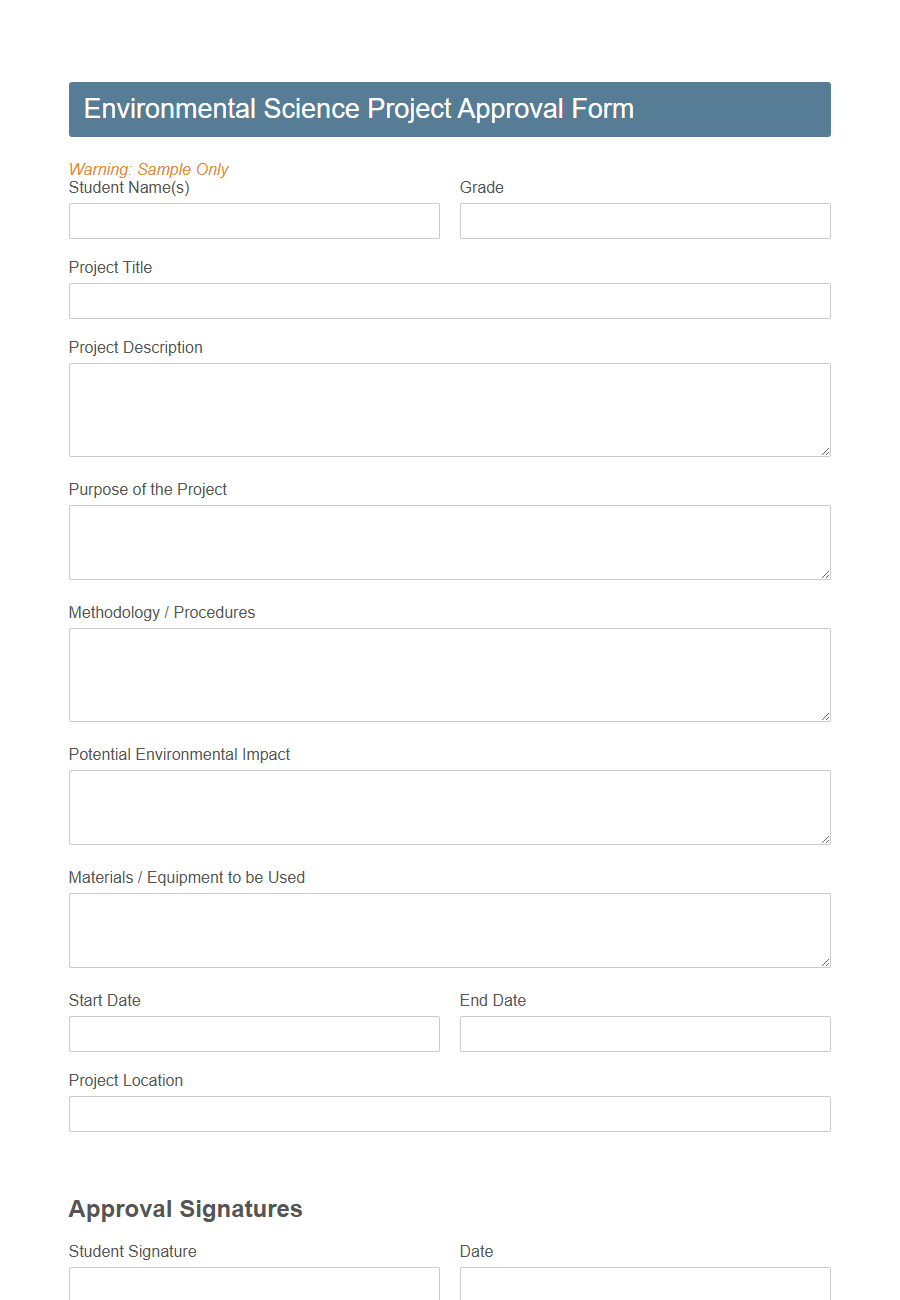Click inside the Methodology / Procedures text area
The image size is (900, 1300).
pyautogui.click(x=449, y=674)
